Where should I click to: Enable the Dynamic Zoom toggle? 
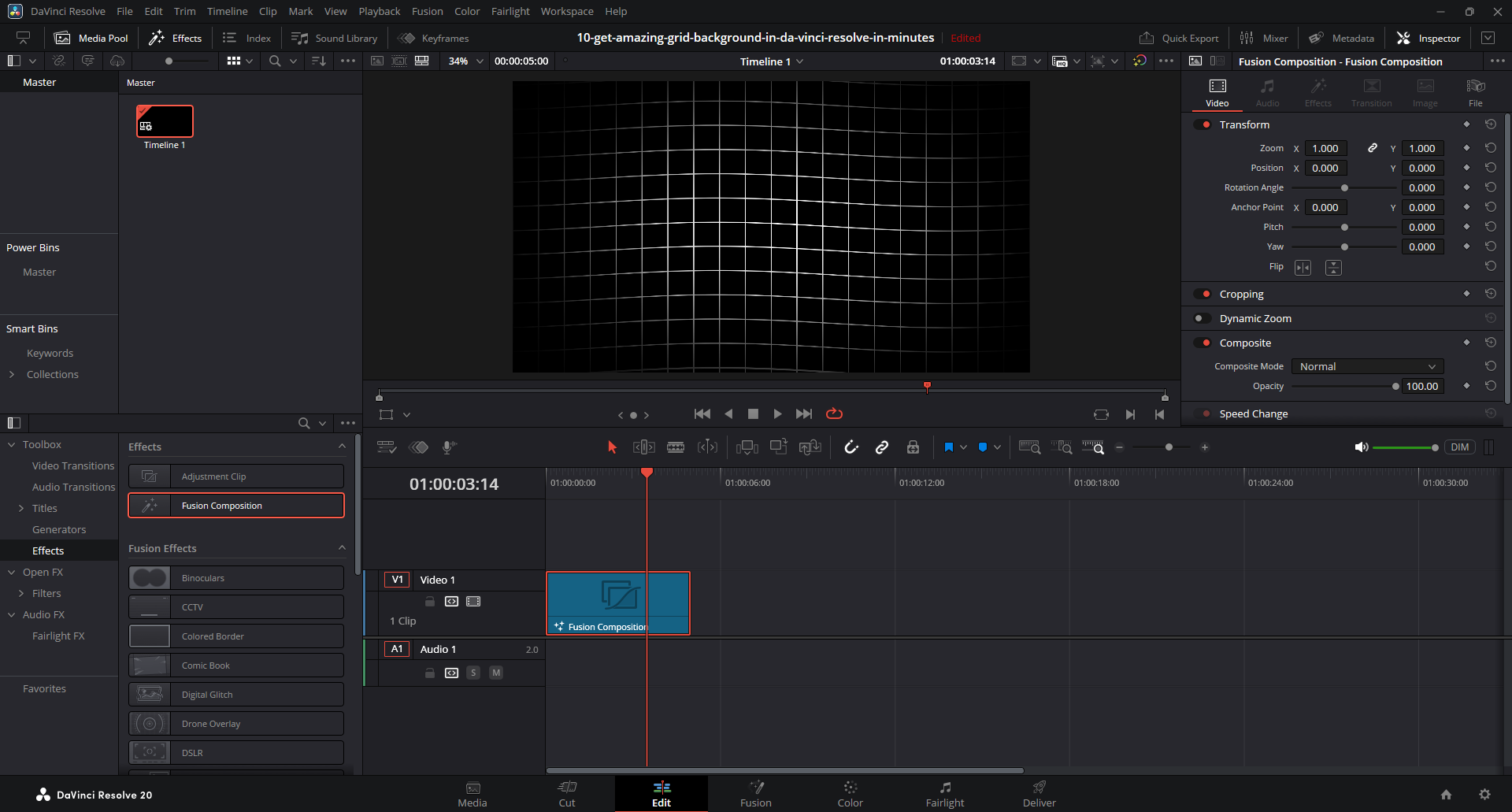(x=1203, y=318)
